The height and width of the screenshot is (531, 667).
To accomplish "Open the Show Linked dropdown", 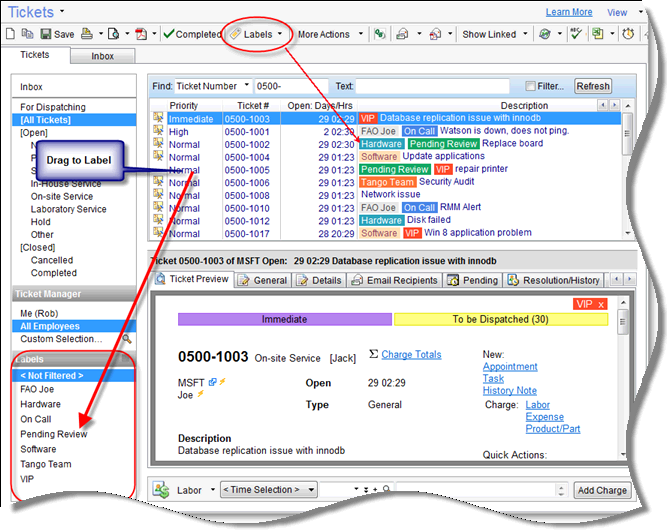I will pyautogui.click(x=494, y=34).
